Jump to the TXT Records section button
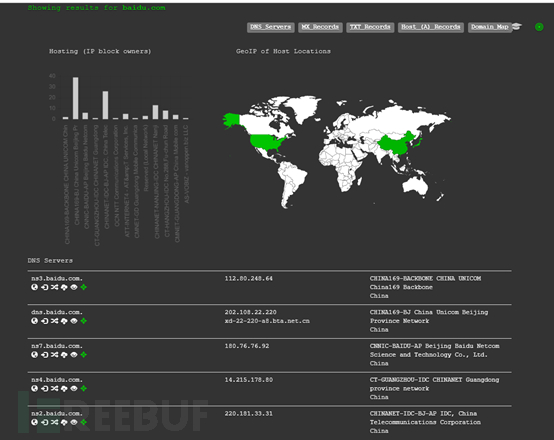 370,27
